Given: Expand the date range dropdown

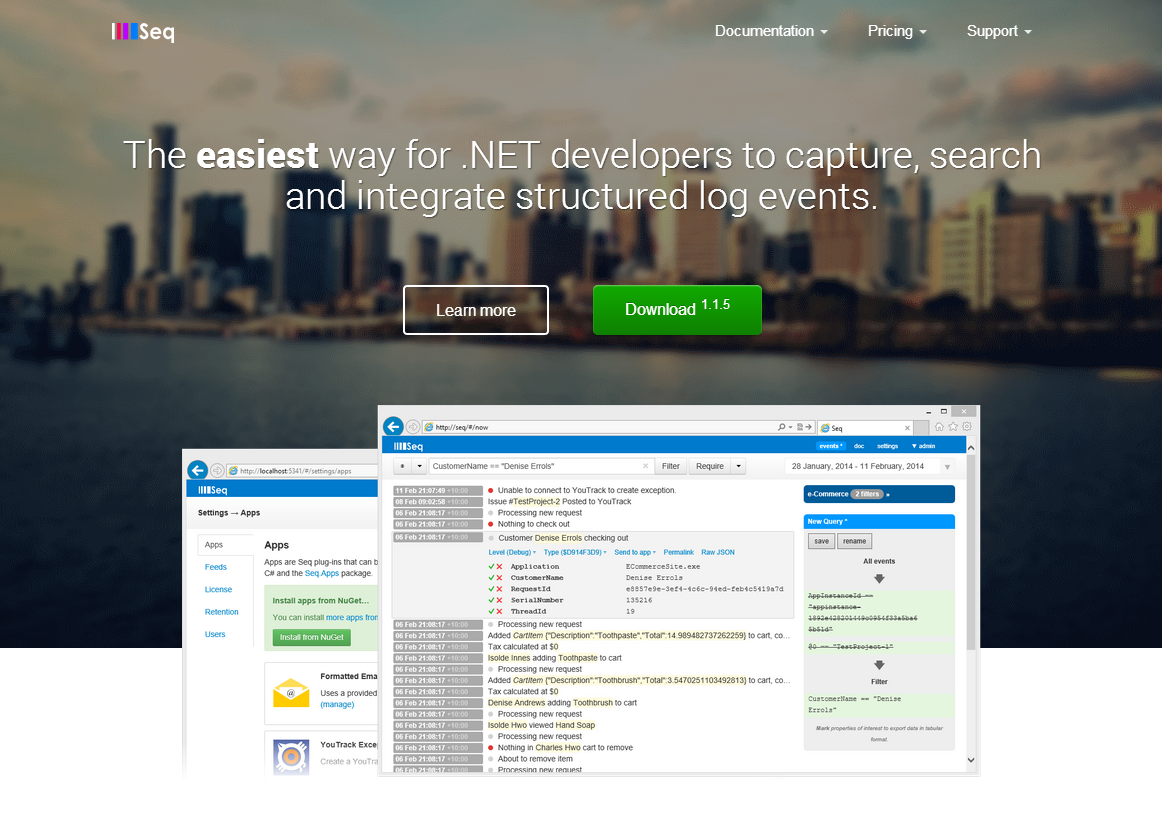Looking at the screenshot, I should (947, 467).
